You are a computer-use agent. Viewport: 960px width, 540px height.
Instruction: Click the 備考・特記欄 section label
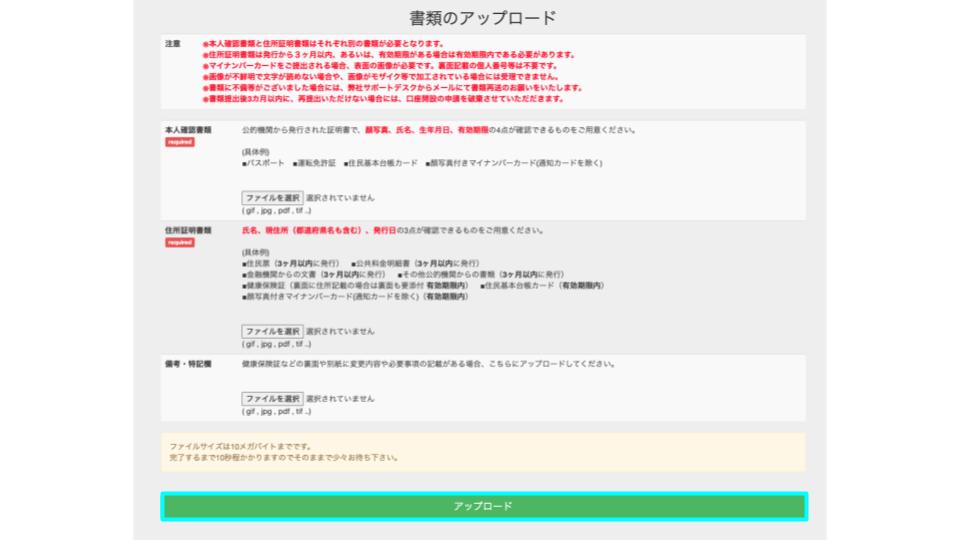186,364
